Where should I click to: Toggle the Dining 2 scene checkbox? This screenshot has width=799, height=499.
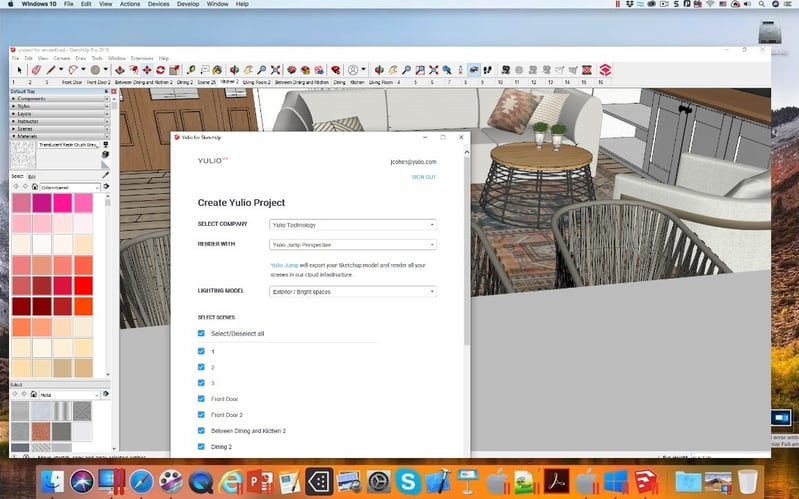201,447
